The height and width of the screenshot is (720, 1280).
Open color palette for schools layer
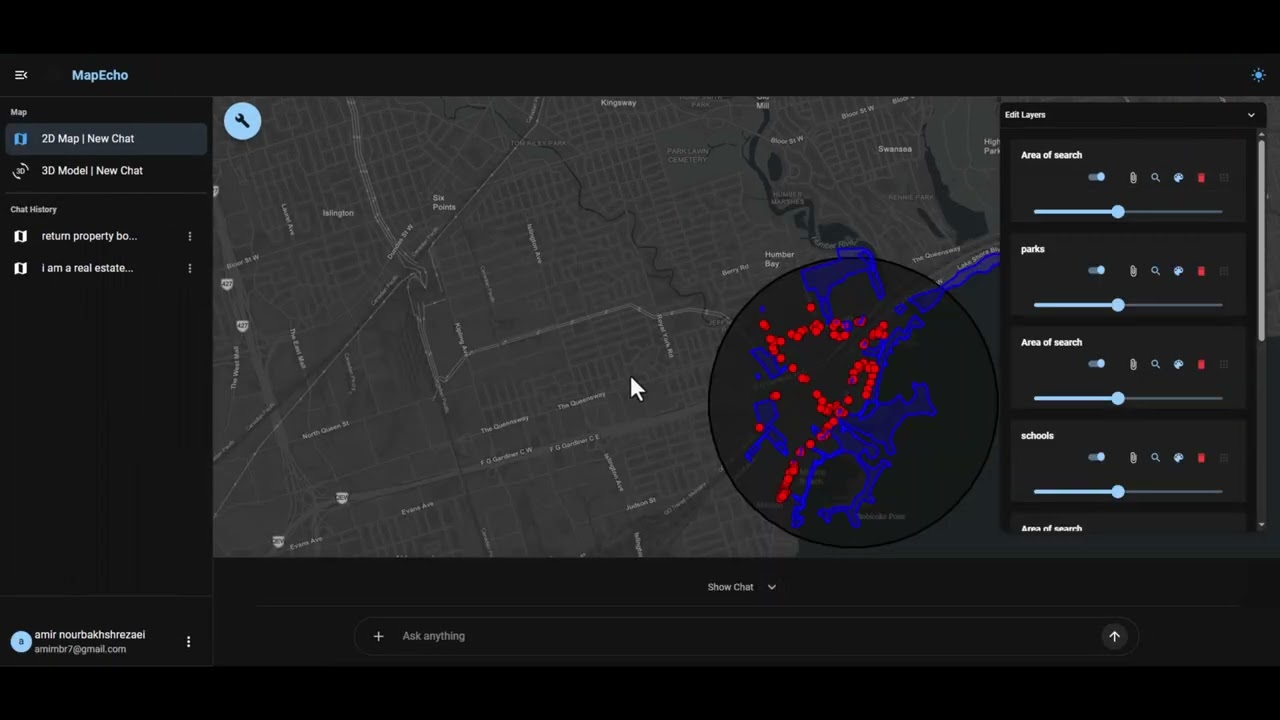1178,458
